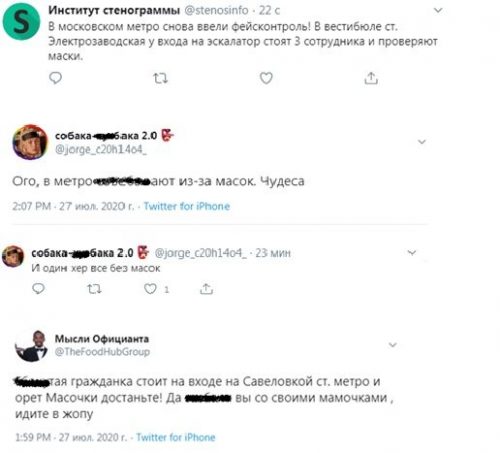Open Twitter for iPhone link at 1:59 PM

pos(176,437)
